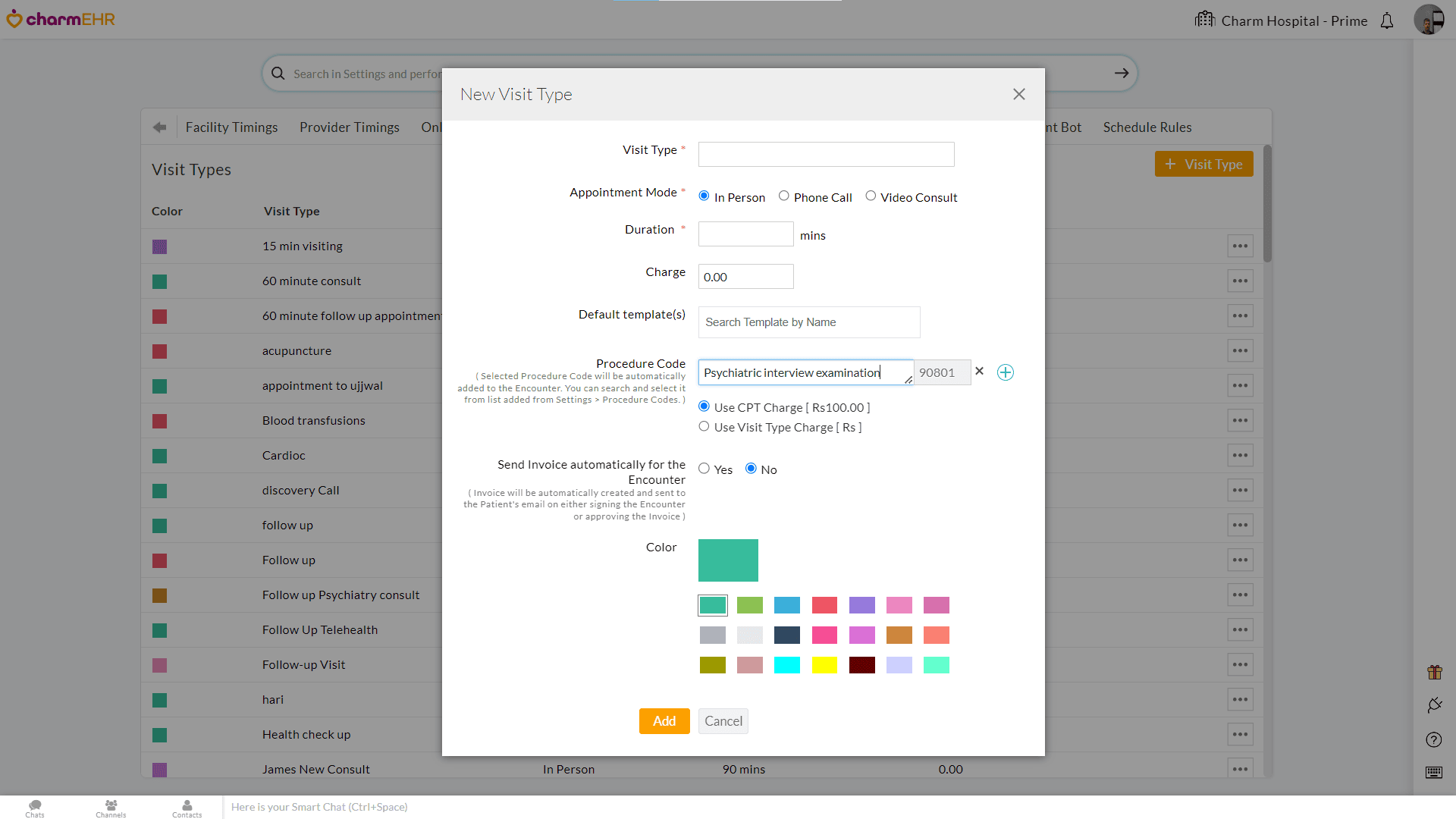This screenshot has width=1456, height=819.
Task: Click the gift rewards icon in right sidebar
Action: point(1435,672)
